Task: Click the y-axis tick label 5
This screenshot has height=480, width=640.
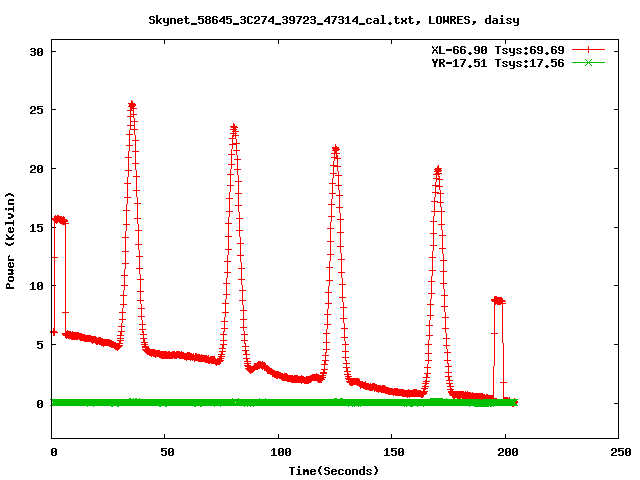Action: tap(40, 345)
